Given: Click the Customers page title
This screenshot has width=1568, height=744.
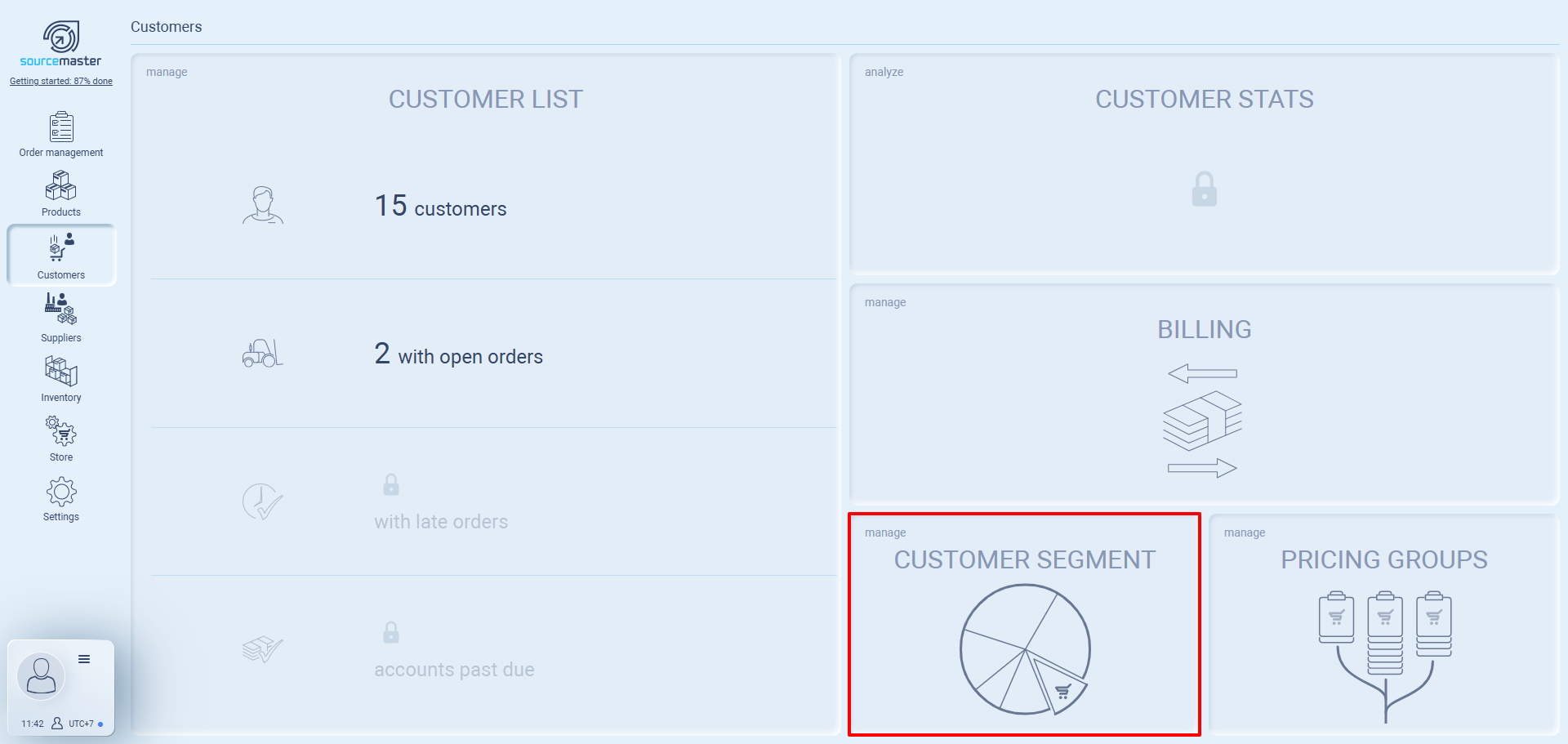Looking at the screenshot, I should [x=167, y=27].
